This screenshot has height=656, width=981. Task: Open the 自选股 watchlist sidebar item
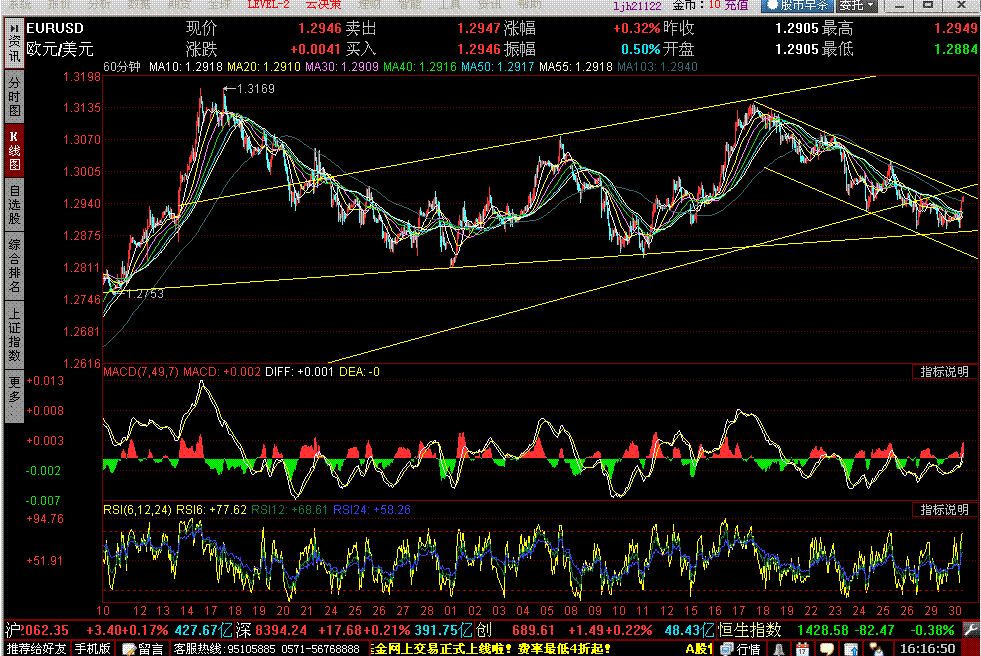(x=14, y=204)
